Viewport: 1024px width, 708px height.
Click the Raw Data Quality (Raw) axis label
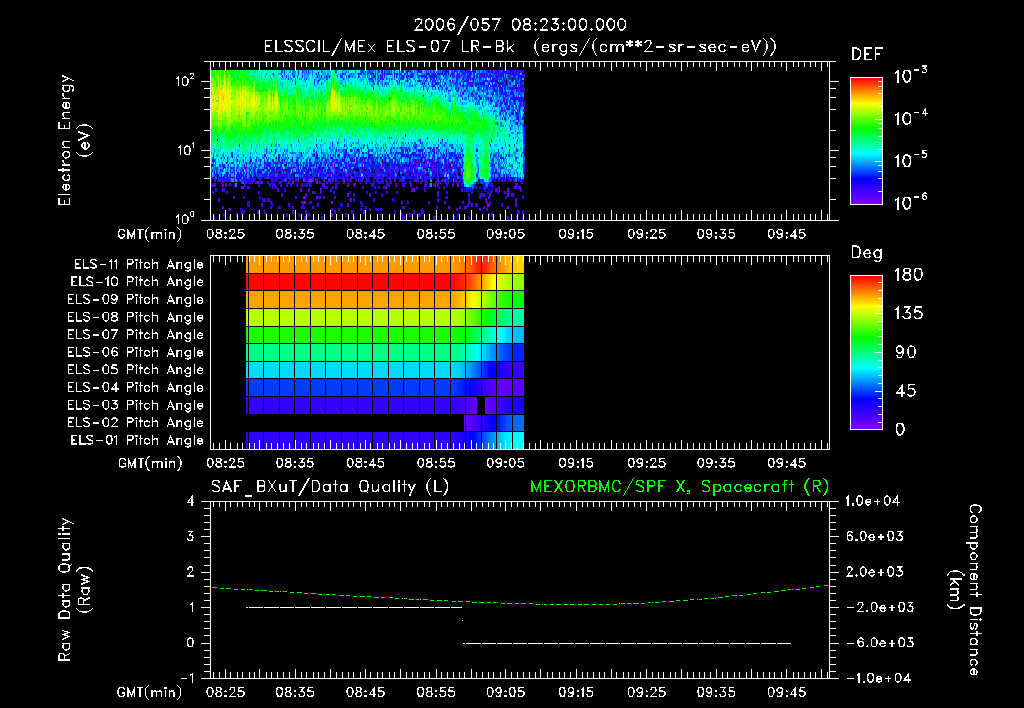tap(74, 590)
